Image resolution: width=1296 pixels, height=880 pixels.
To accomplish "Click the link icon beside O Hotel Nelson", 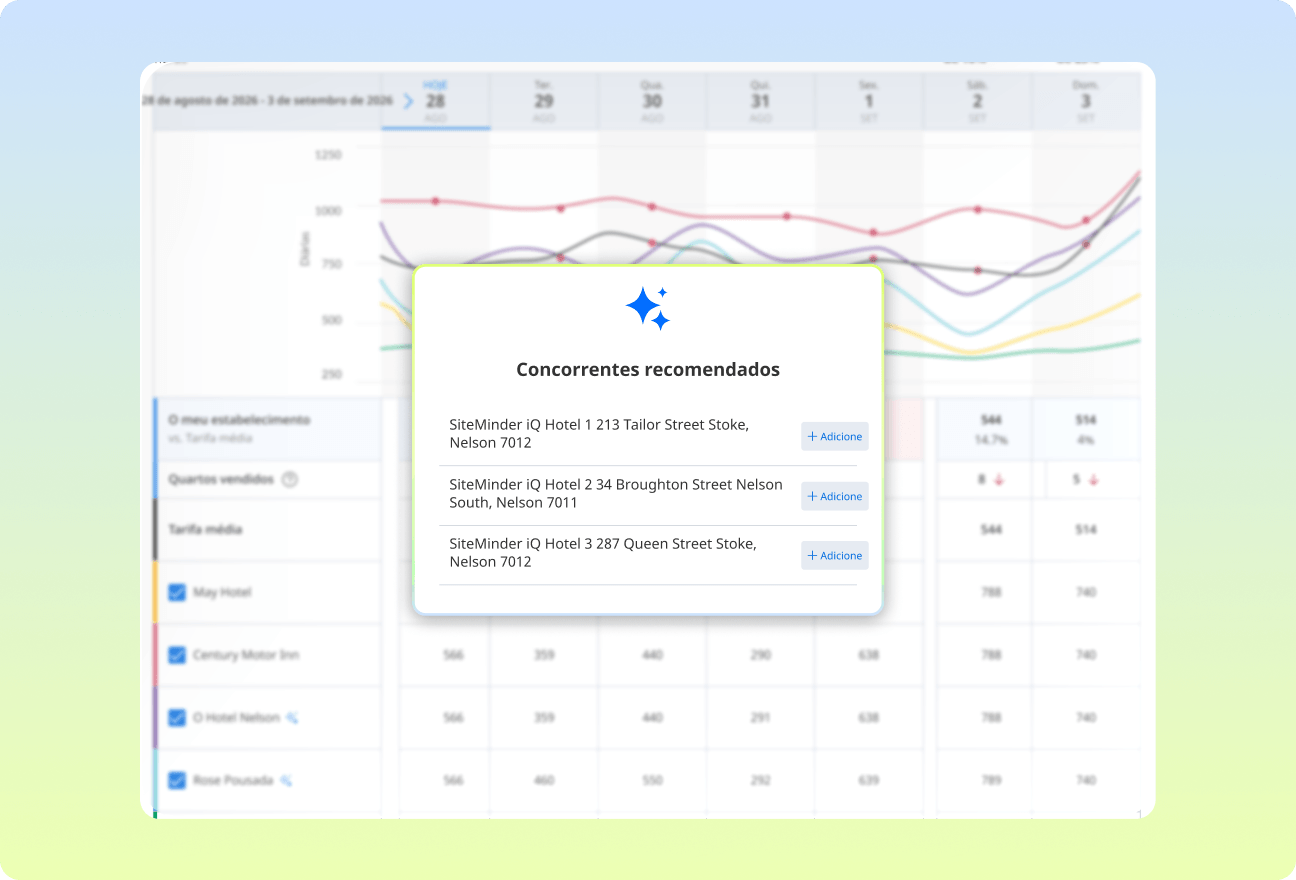I will click(x=292, y=717).
